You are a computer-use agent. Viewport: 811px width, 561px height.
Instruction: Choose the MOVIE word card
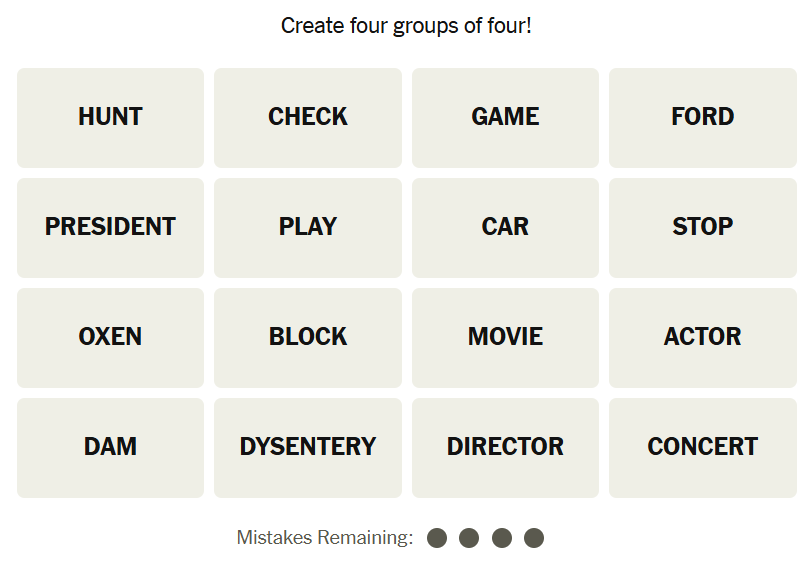[505, 337]
